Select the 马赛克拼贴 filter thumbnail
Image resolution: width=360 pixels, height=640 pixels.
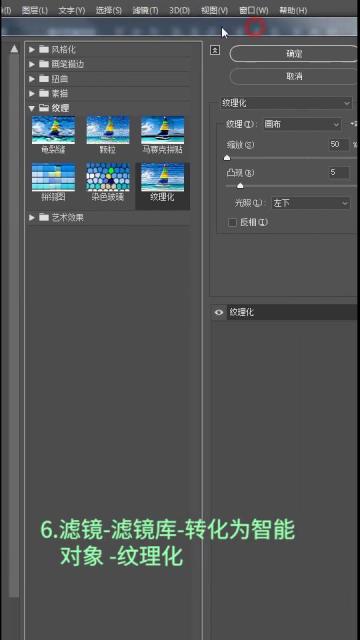162,130
